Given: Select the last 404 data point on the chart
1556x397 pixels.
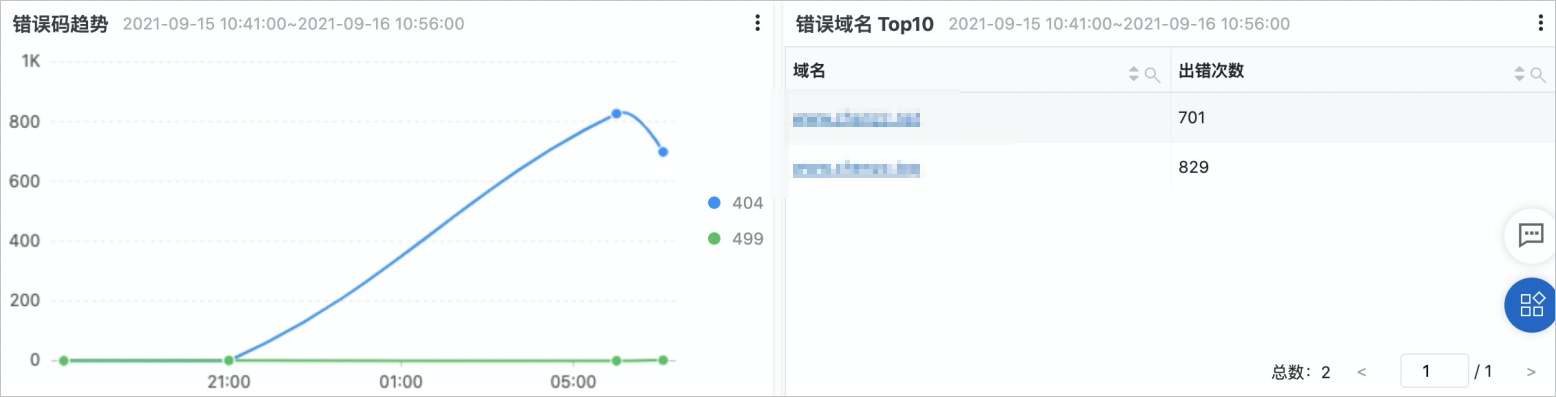Looking at the screenshot, I should coord(662,152).
